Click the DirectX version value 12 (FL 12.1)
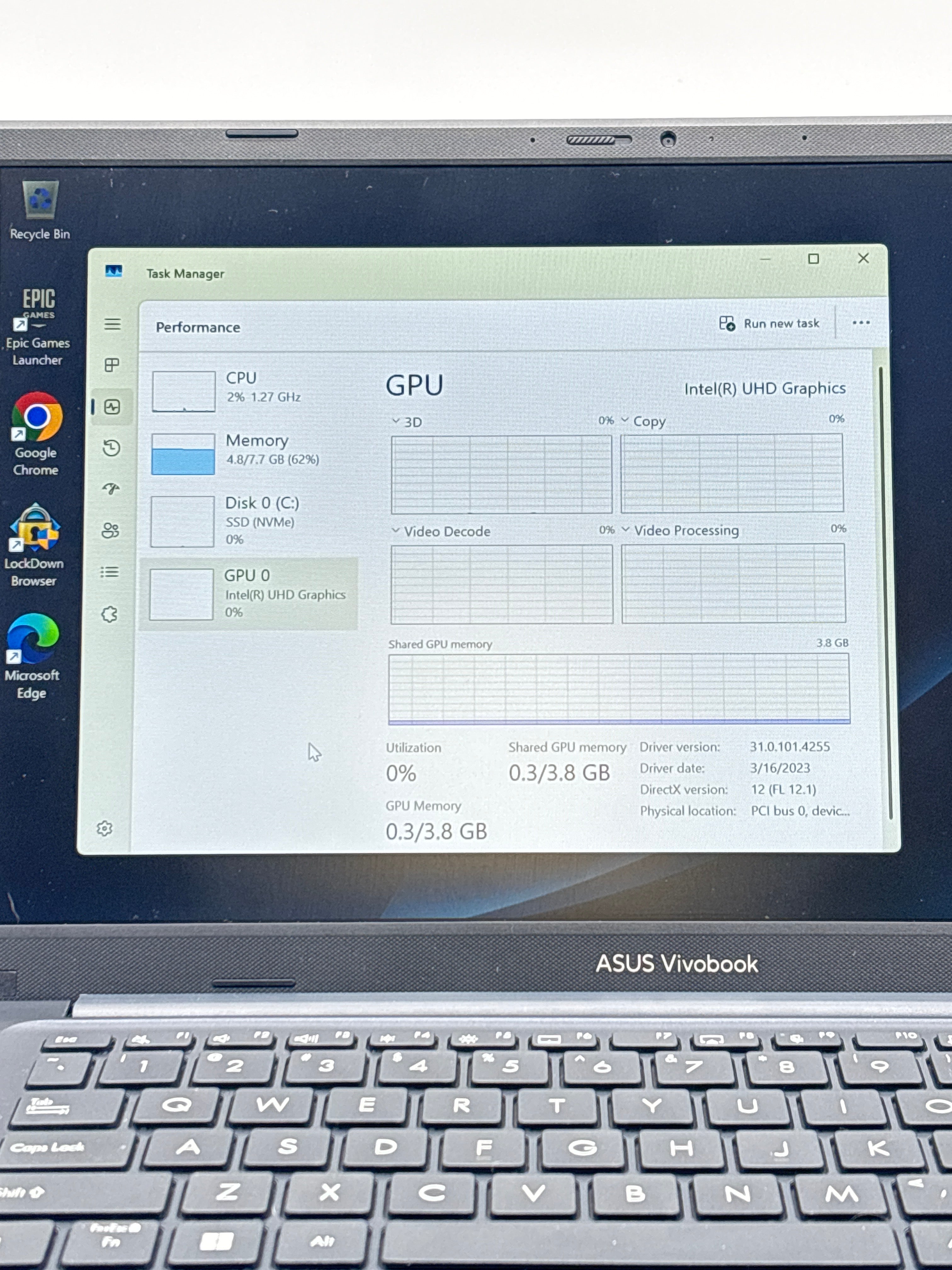Viewport: 952px width, 1270px height. [783, 789]
